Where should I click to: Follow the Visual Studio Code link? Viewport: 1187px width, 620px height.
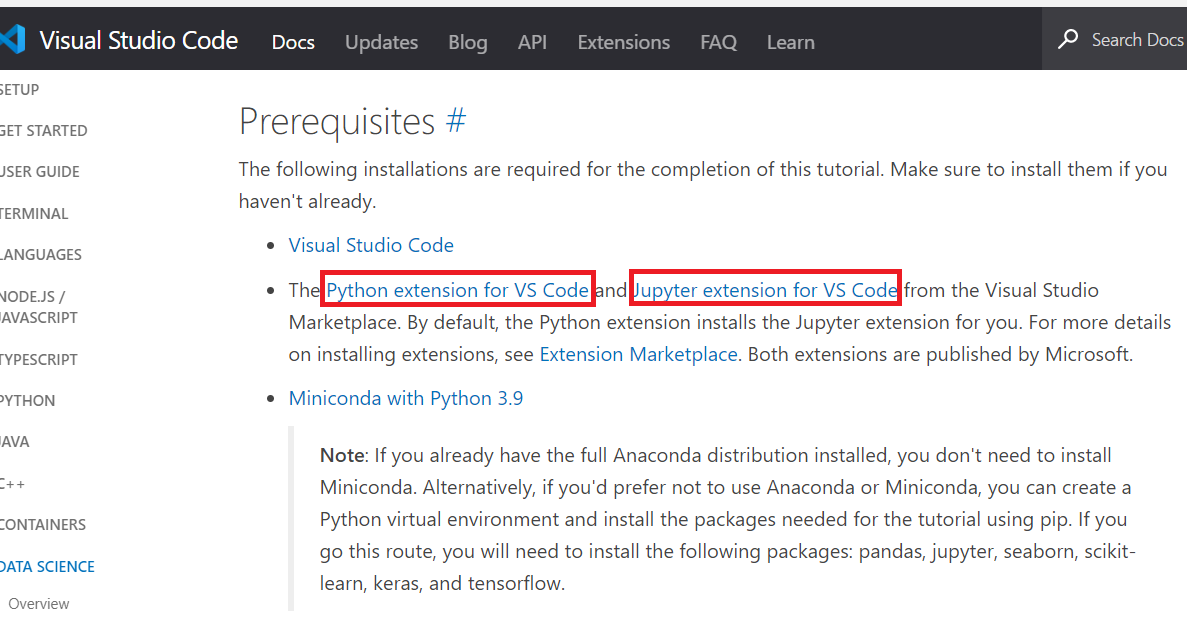point(371,245)
